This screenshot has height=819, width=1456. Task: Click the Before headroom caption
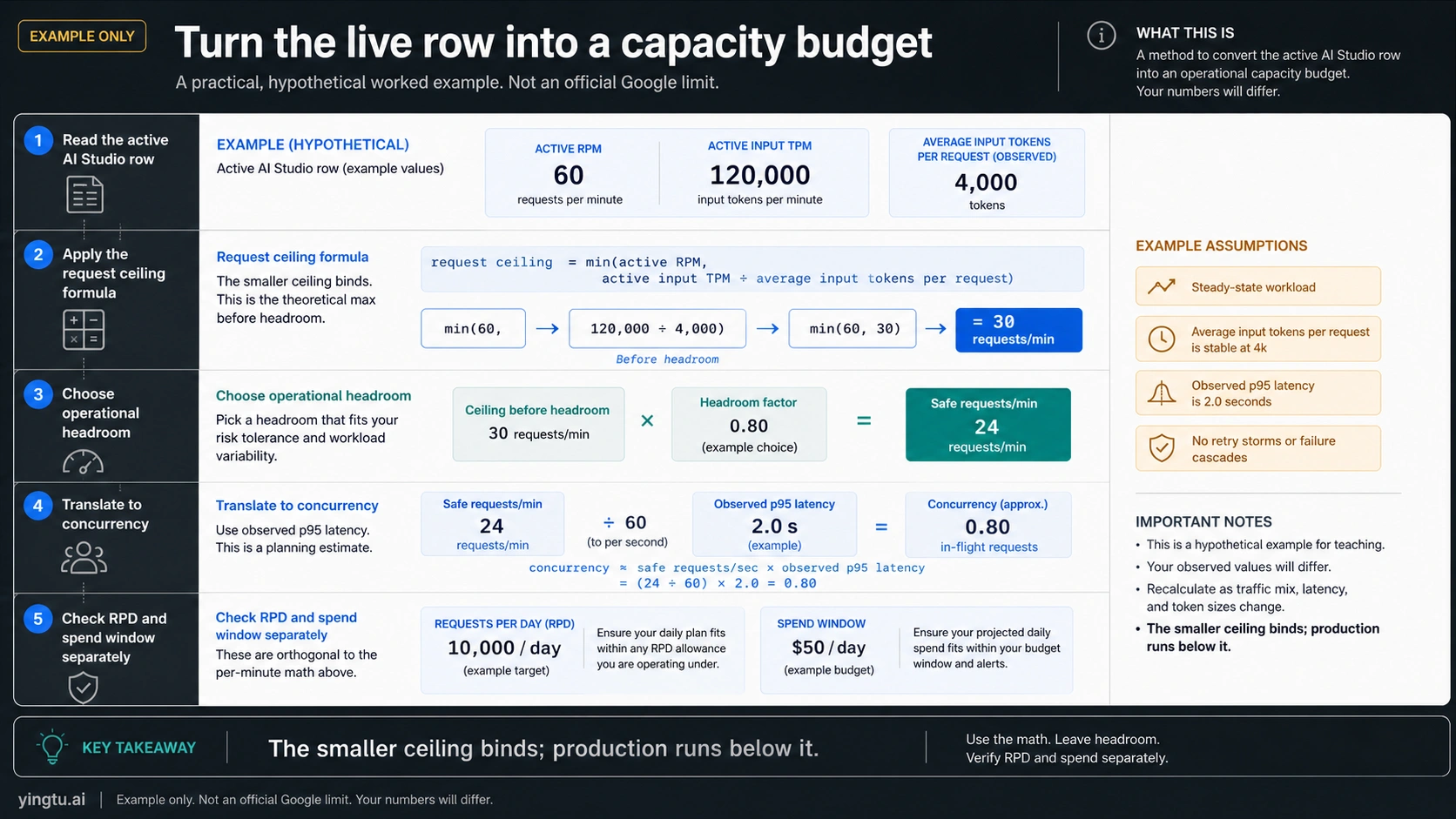(x=667, y=359)
